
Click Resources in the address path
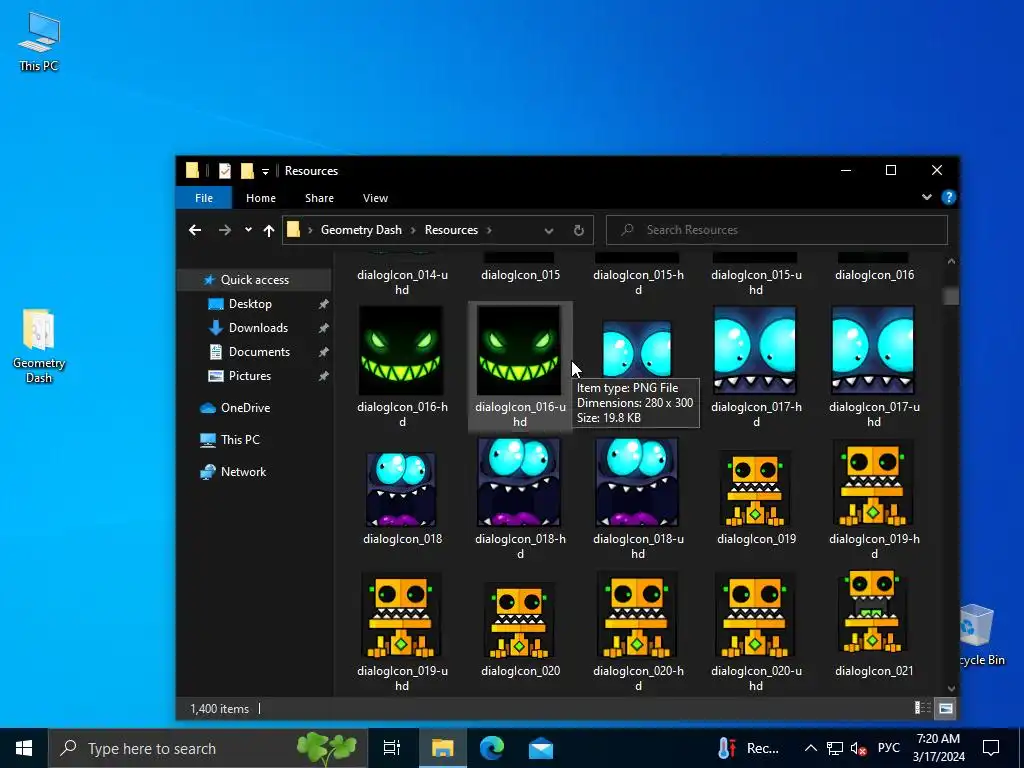click(x=451, y=230)
